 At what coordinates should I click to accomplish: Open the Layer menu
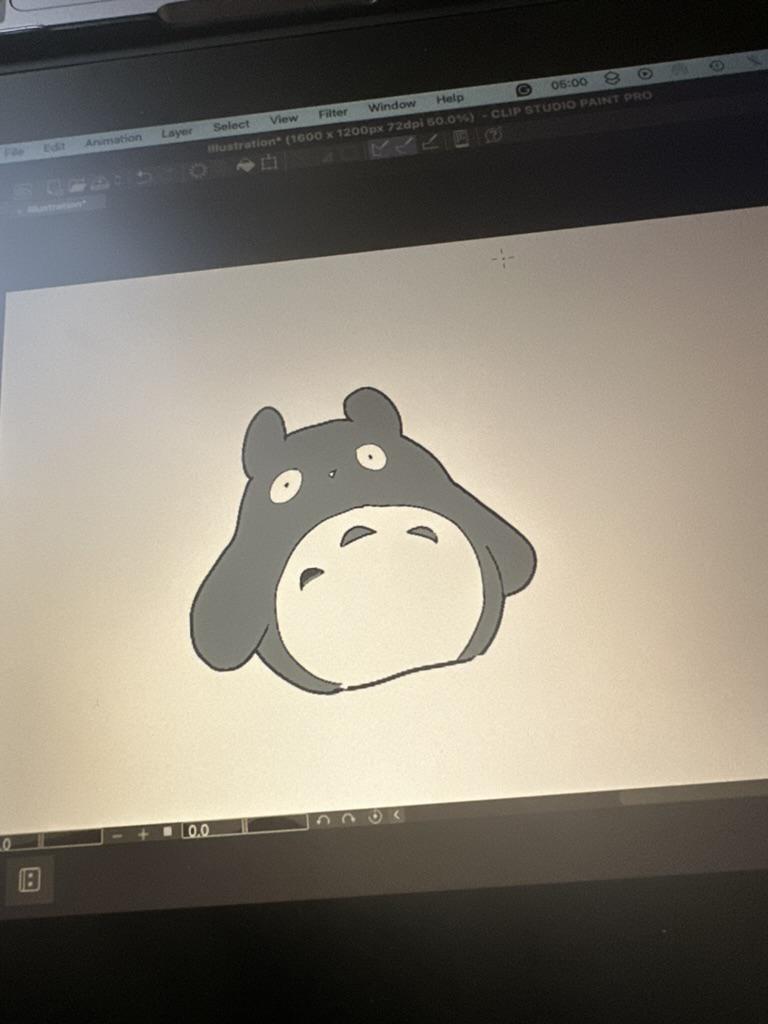177,133
